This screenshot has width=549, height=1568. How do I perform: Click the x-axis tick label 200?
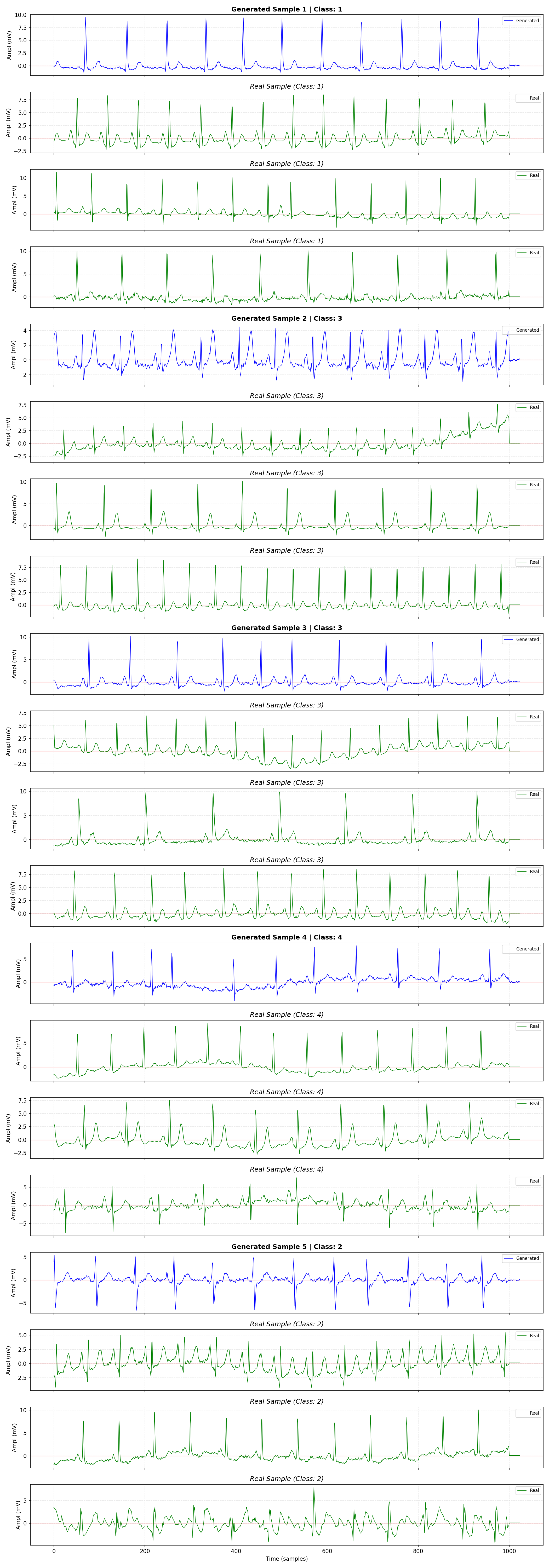[145, 1551]
